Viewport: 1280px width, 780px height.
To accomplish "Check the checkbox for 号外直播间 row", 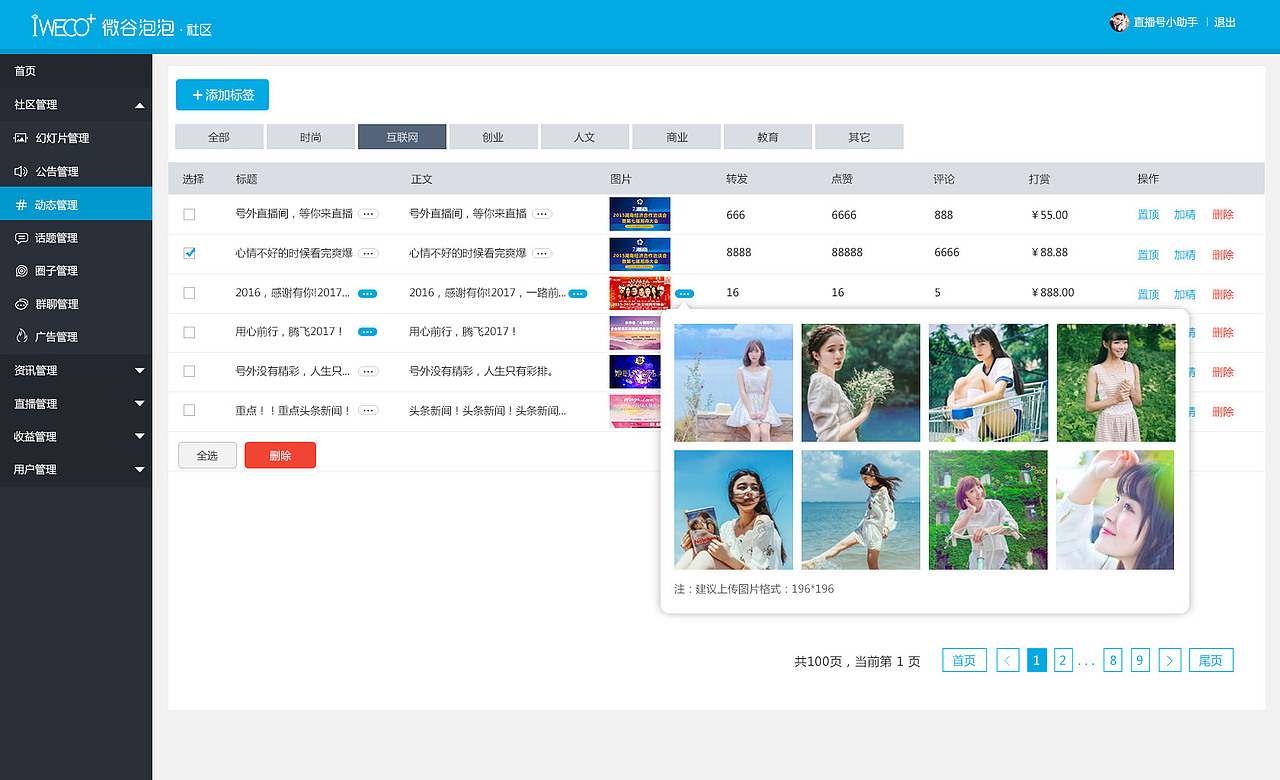I will tap(189, 213).
